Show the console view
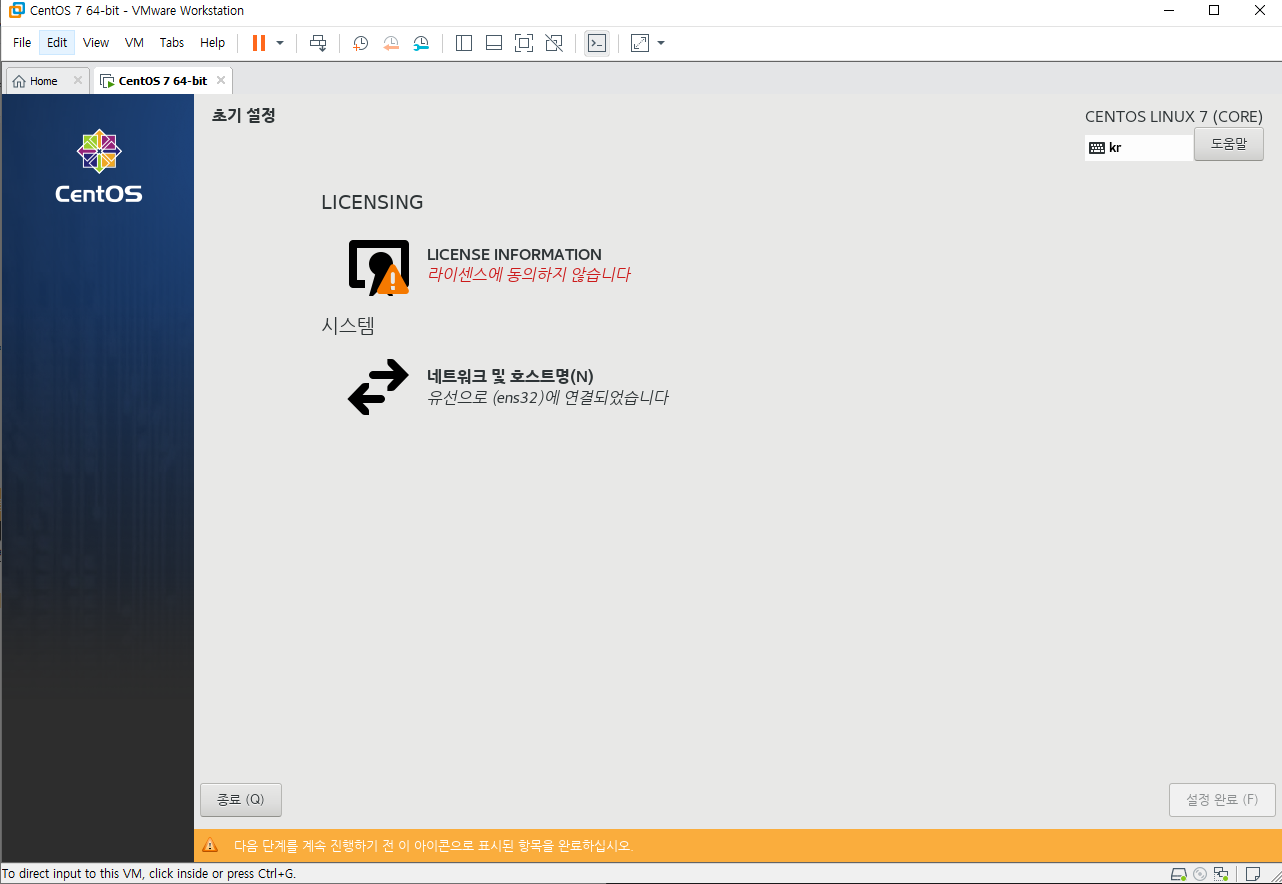Screen dimensions: 1282x884 tap(597, 43)
